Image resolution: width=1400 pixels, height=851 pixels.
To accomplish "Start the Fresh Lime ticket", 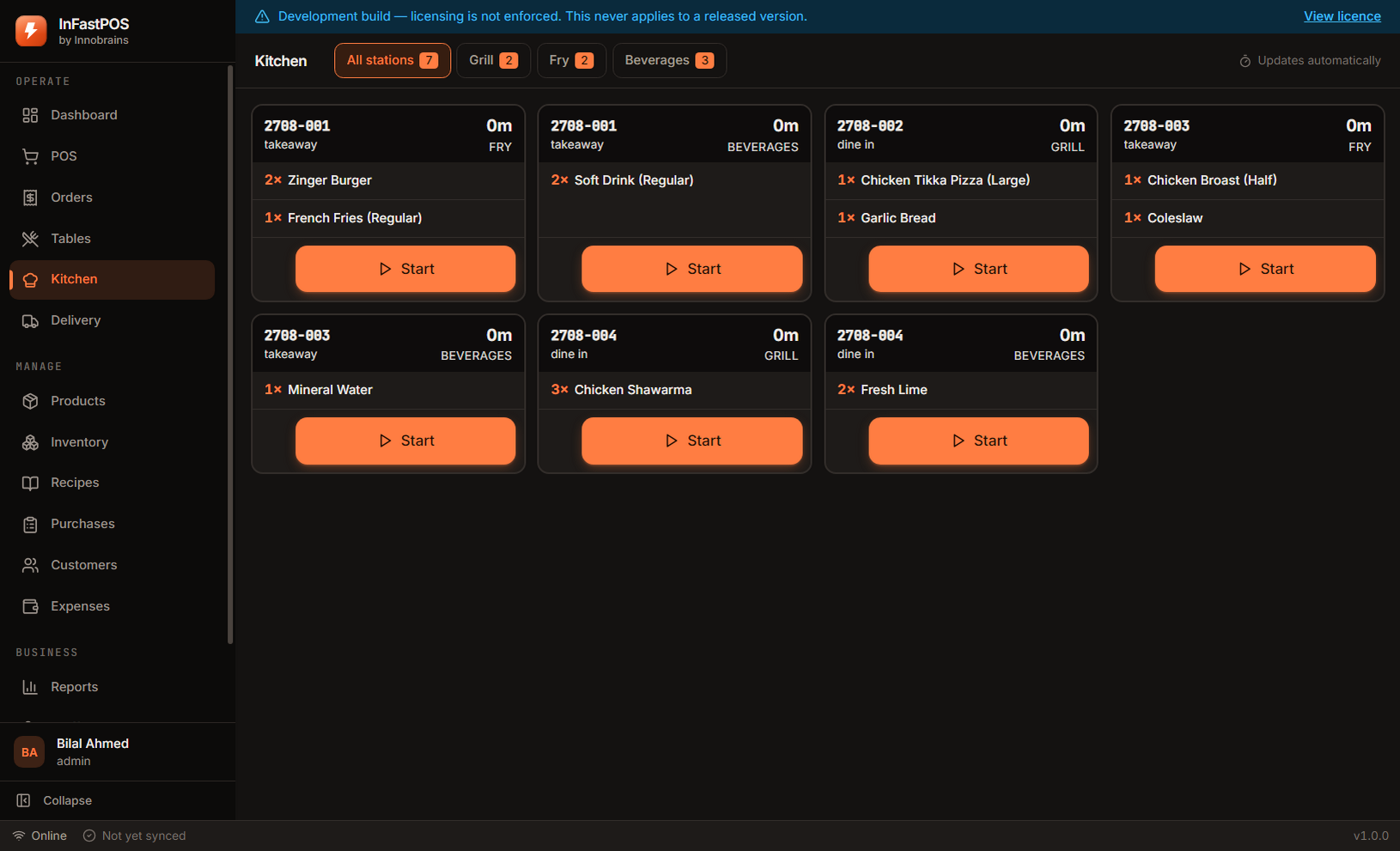I will 979,441.
